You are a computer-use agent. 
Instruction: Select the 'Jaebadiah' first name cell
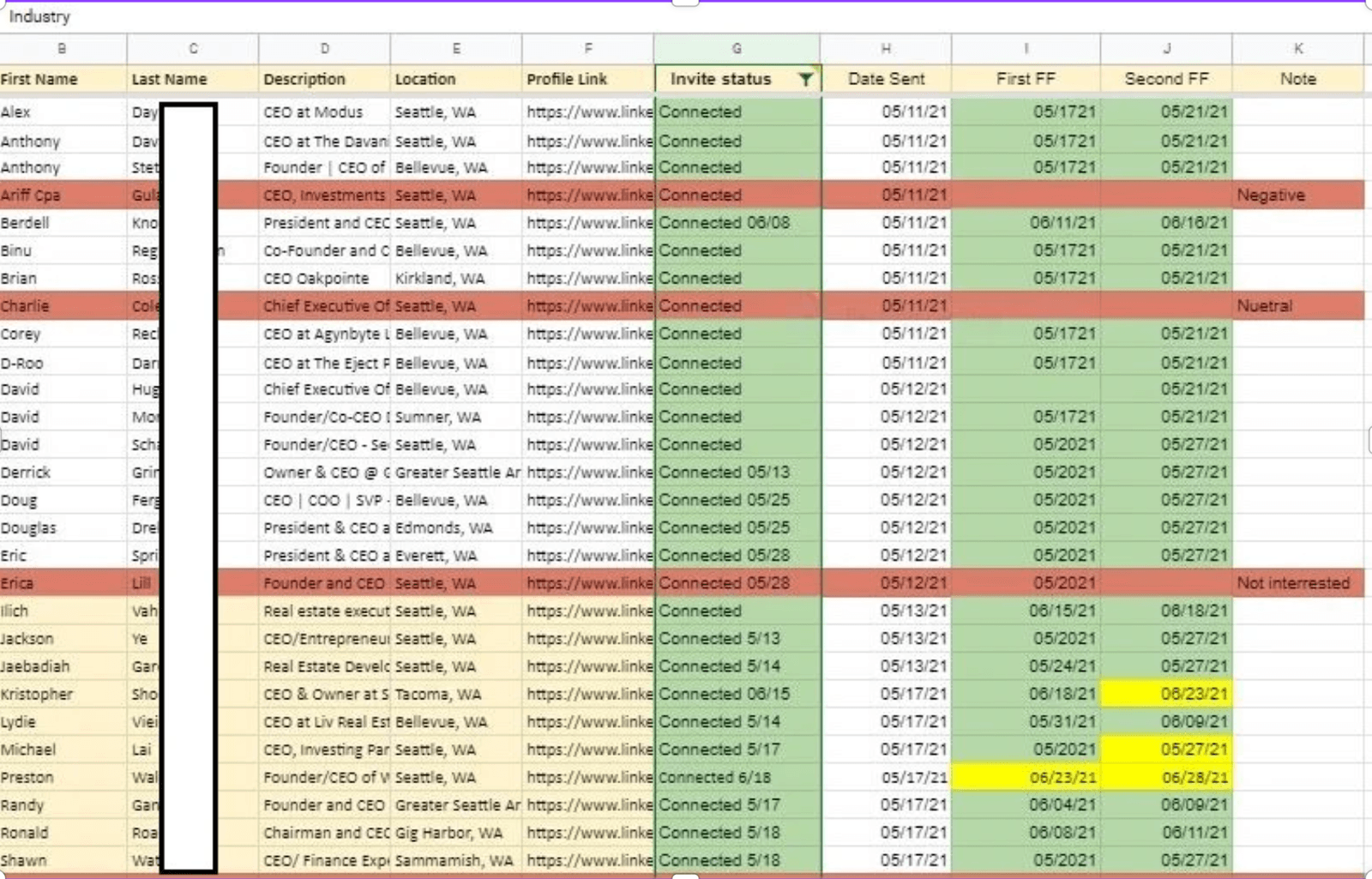point(63,666)
